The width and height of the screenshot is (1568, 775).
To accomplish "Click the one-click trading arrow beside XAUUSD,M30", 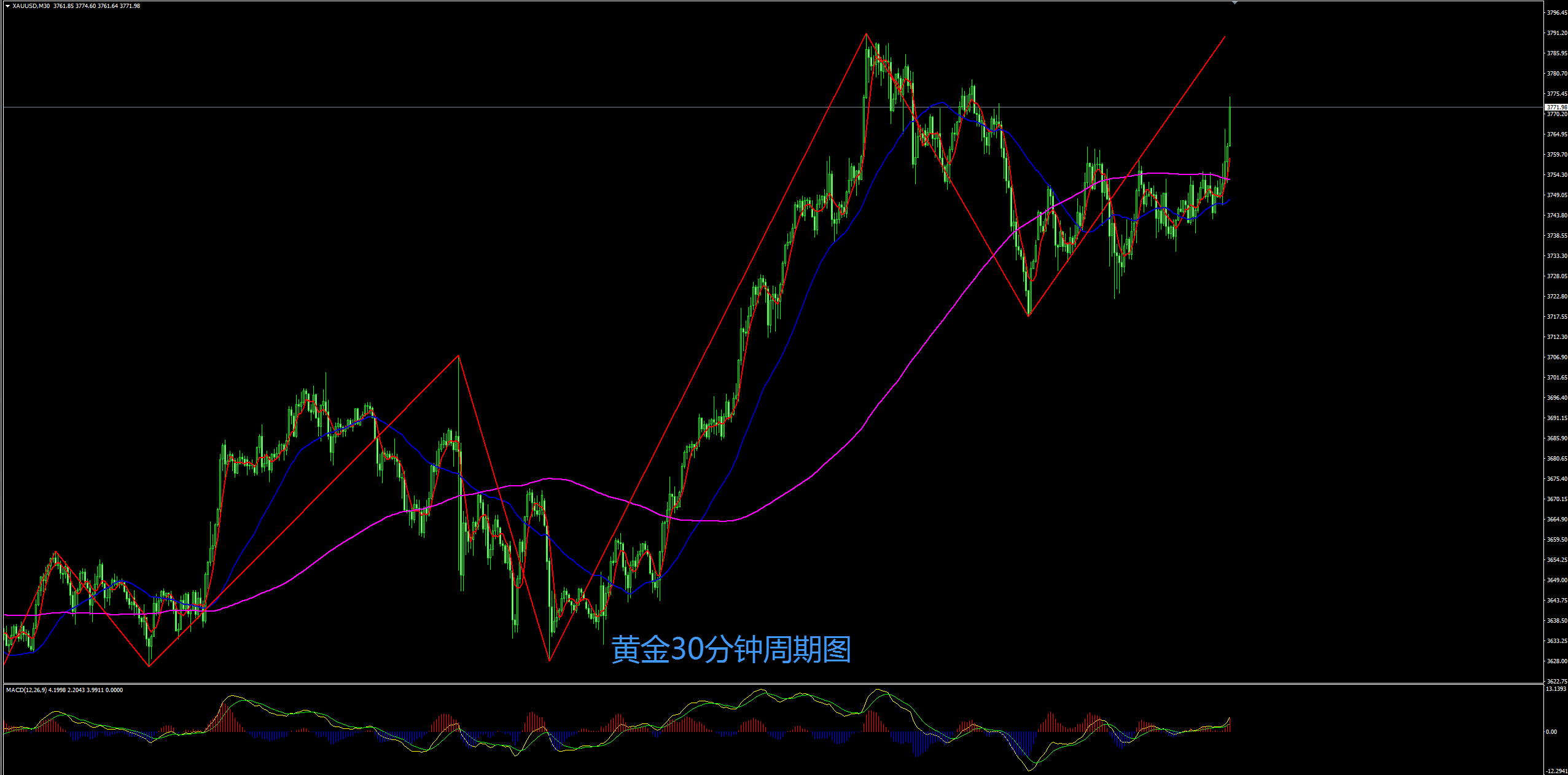I will (7, 6).
